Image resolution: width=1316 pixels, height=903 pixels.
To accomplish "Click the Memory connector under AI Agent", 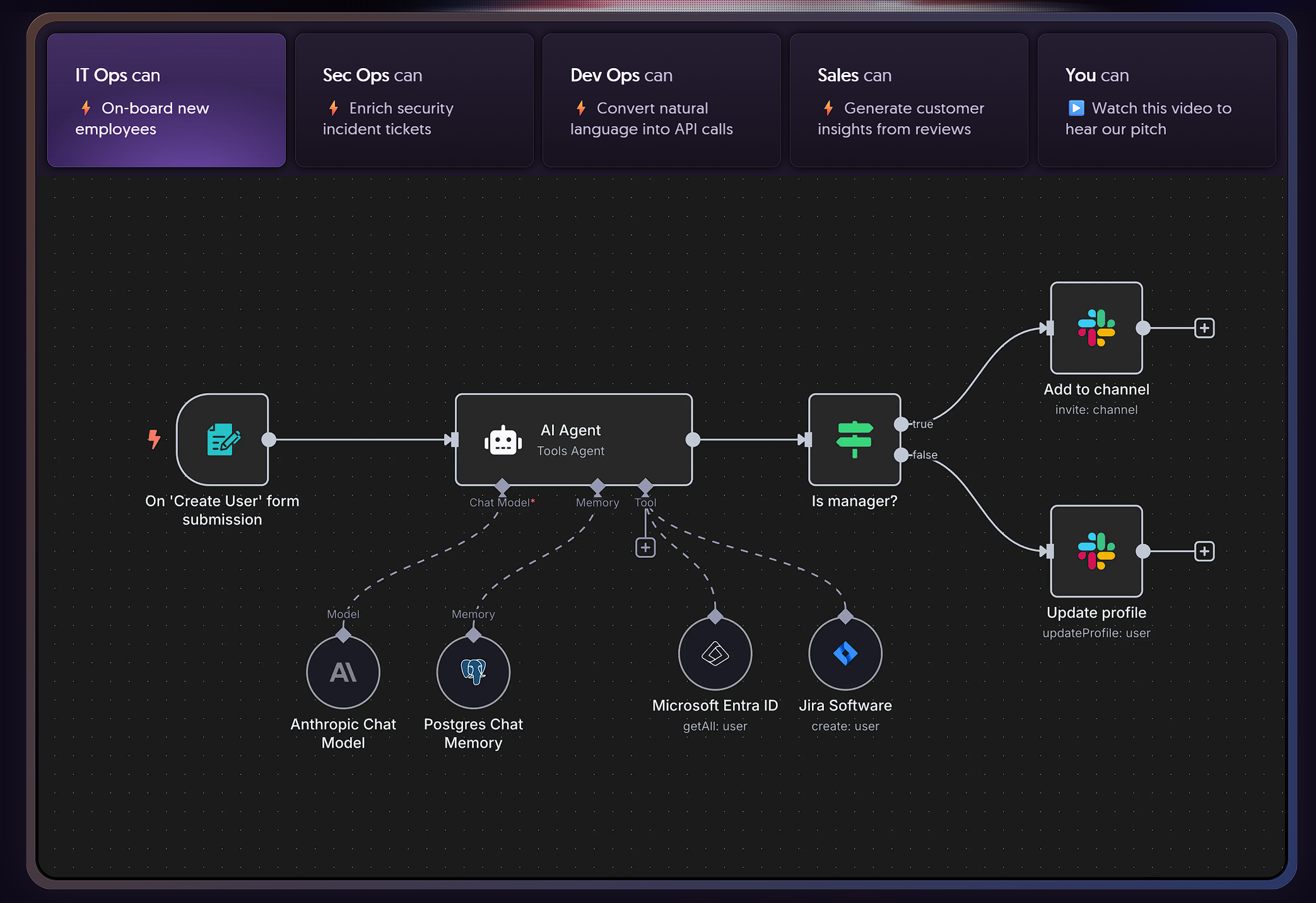I will (597, 486).
